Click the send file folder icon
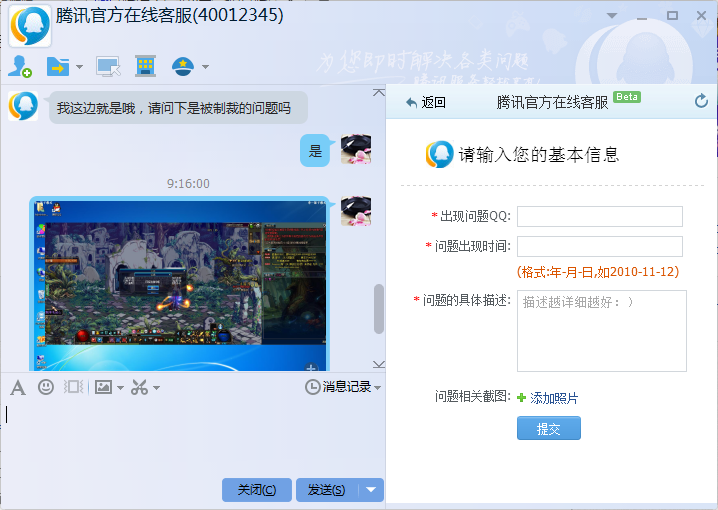Screen dimensions: 718x510 coord(58,67)
